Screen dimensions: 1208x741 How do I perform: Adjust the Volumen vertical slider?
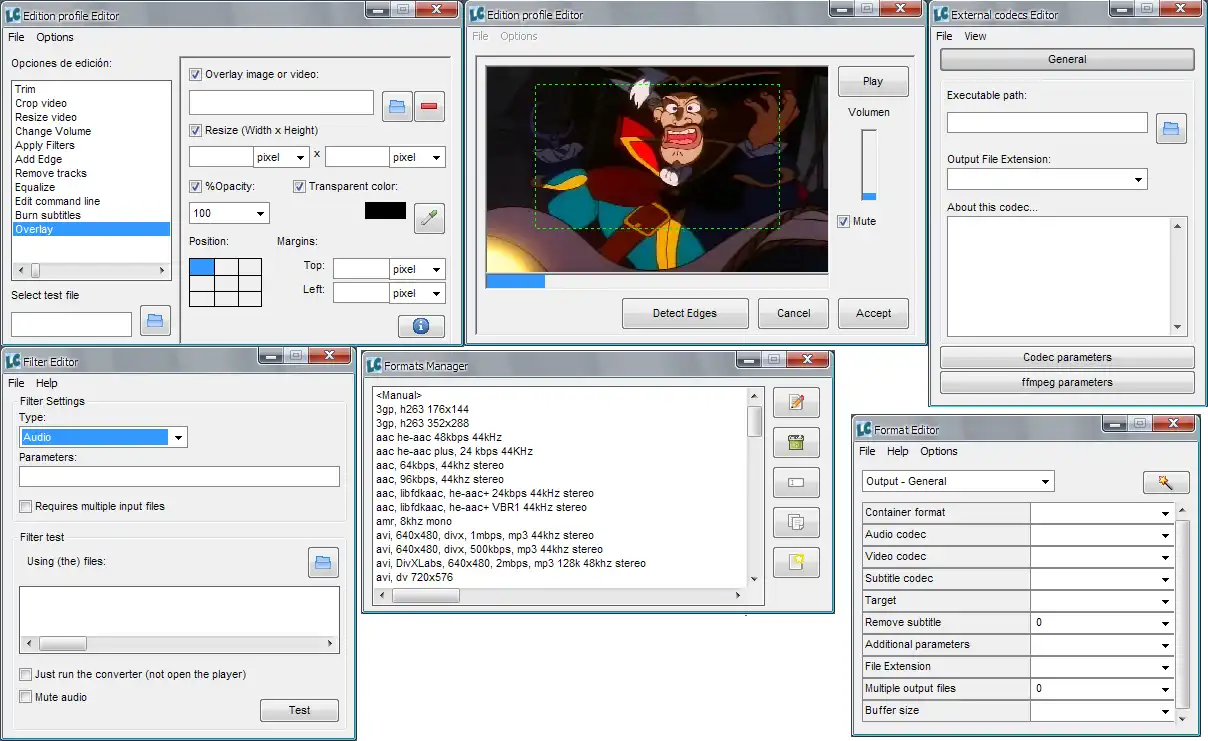click(869, 165)
